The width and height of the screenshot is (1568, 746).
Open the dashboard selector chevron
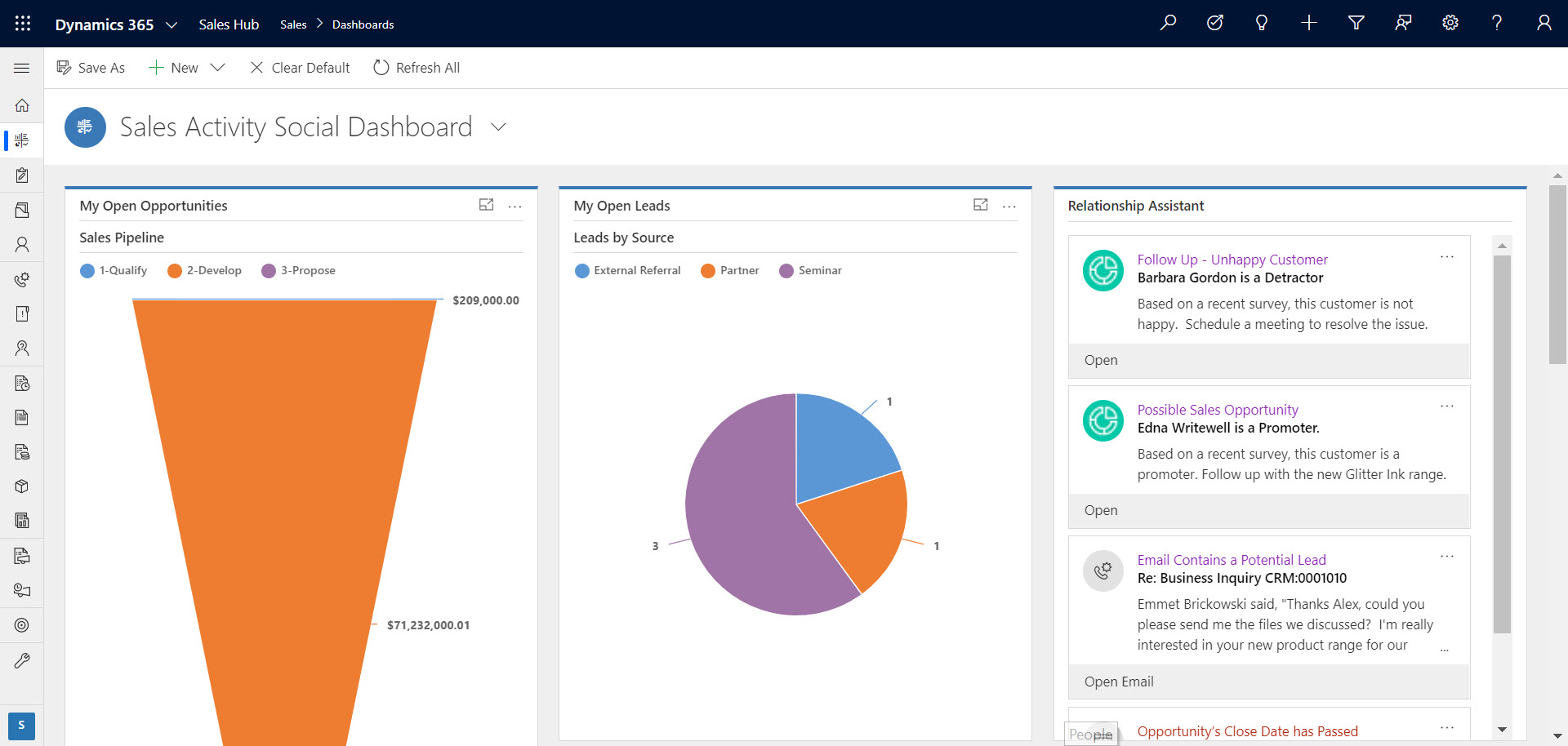pyautogui.click(x=498, y=127)
